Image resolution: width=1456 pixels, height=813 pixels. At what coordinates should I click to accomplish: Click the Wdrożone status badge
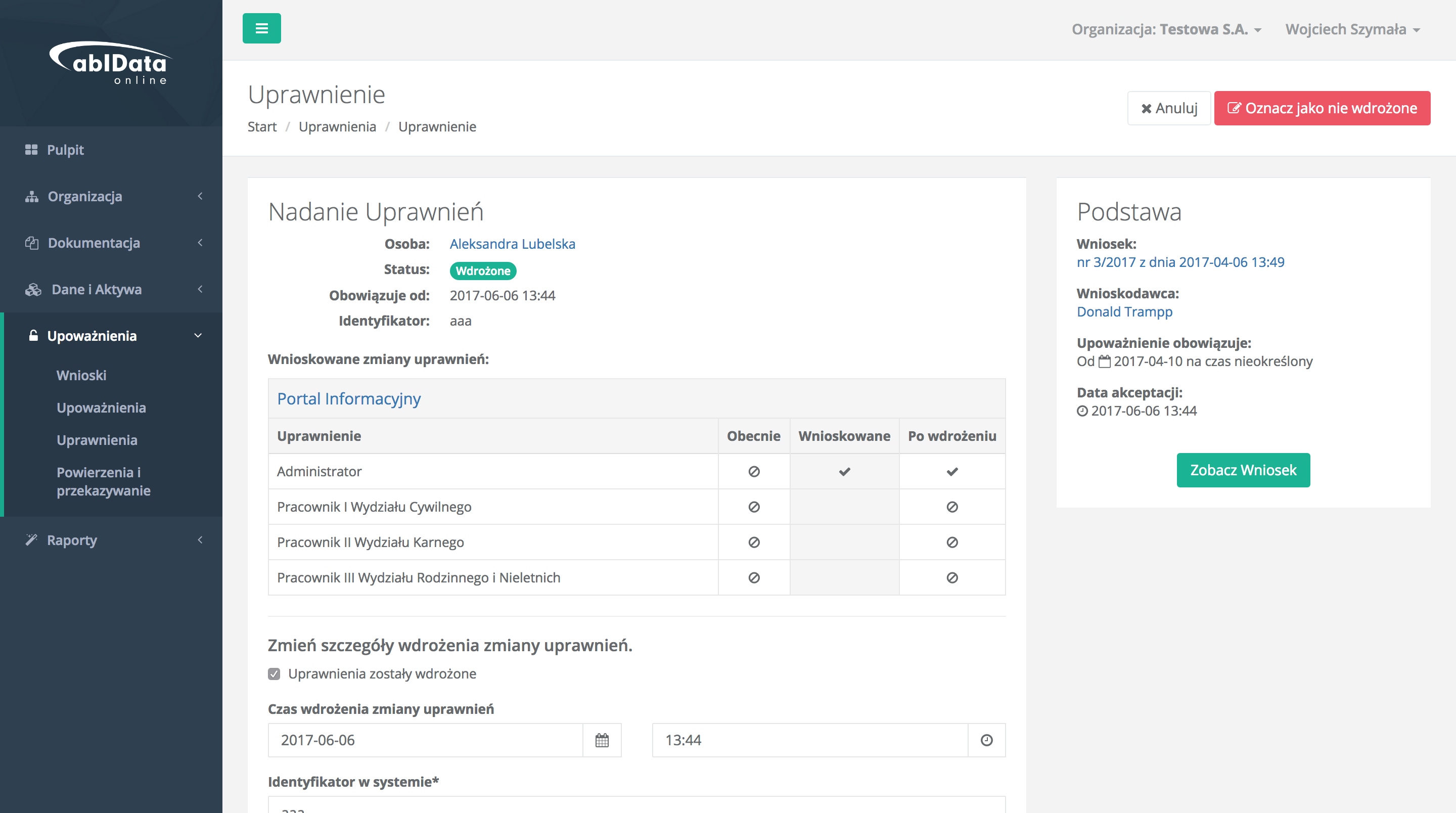483,271
